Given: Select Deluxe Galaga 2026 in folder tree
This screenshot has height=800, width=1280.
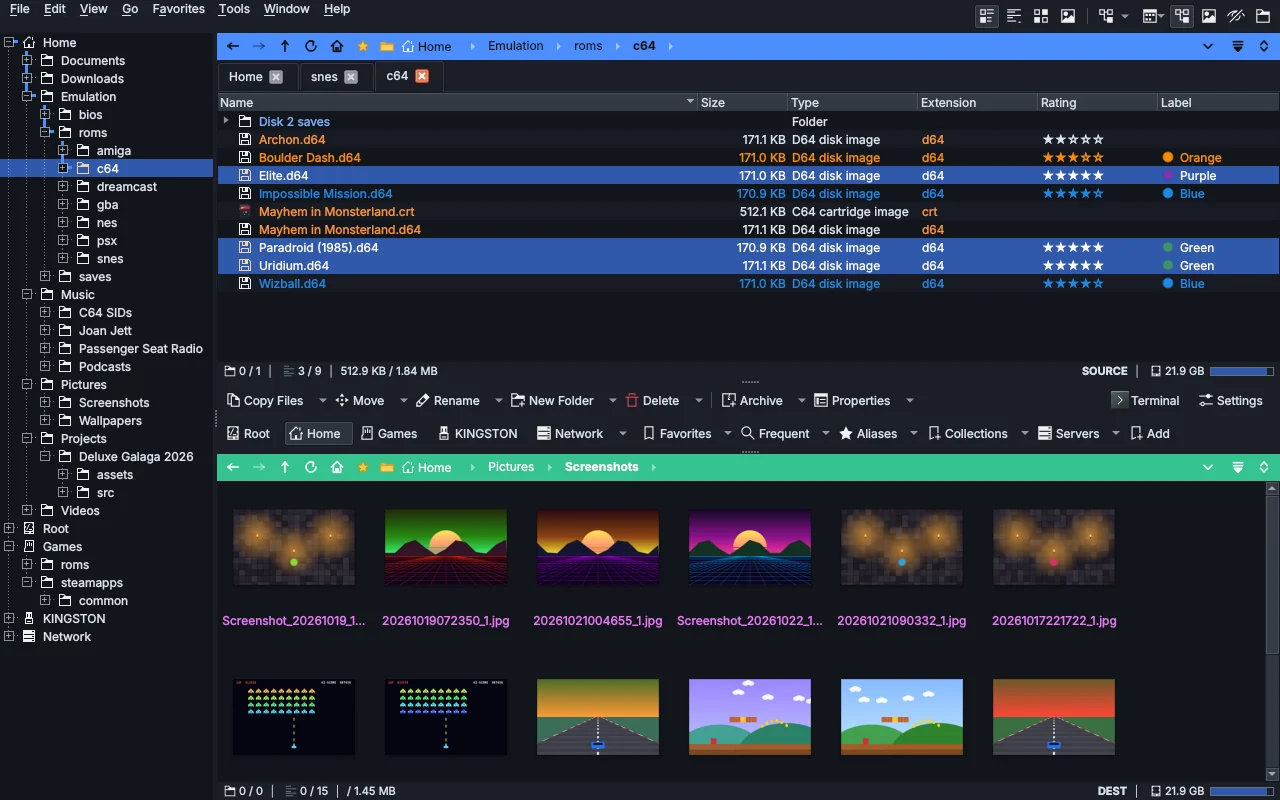Looking at the screenshot, I should click(x=136, y=457).
